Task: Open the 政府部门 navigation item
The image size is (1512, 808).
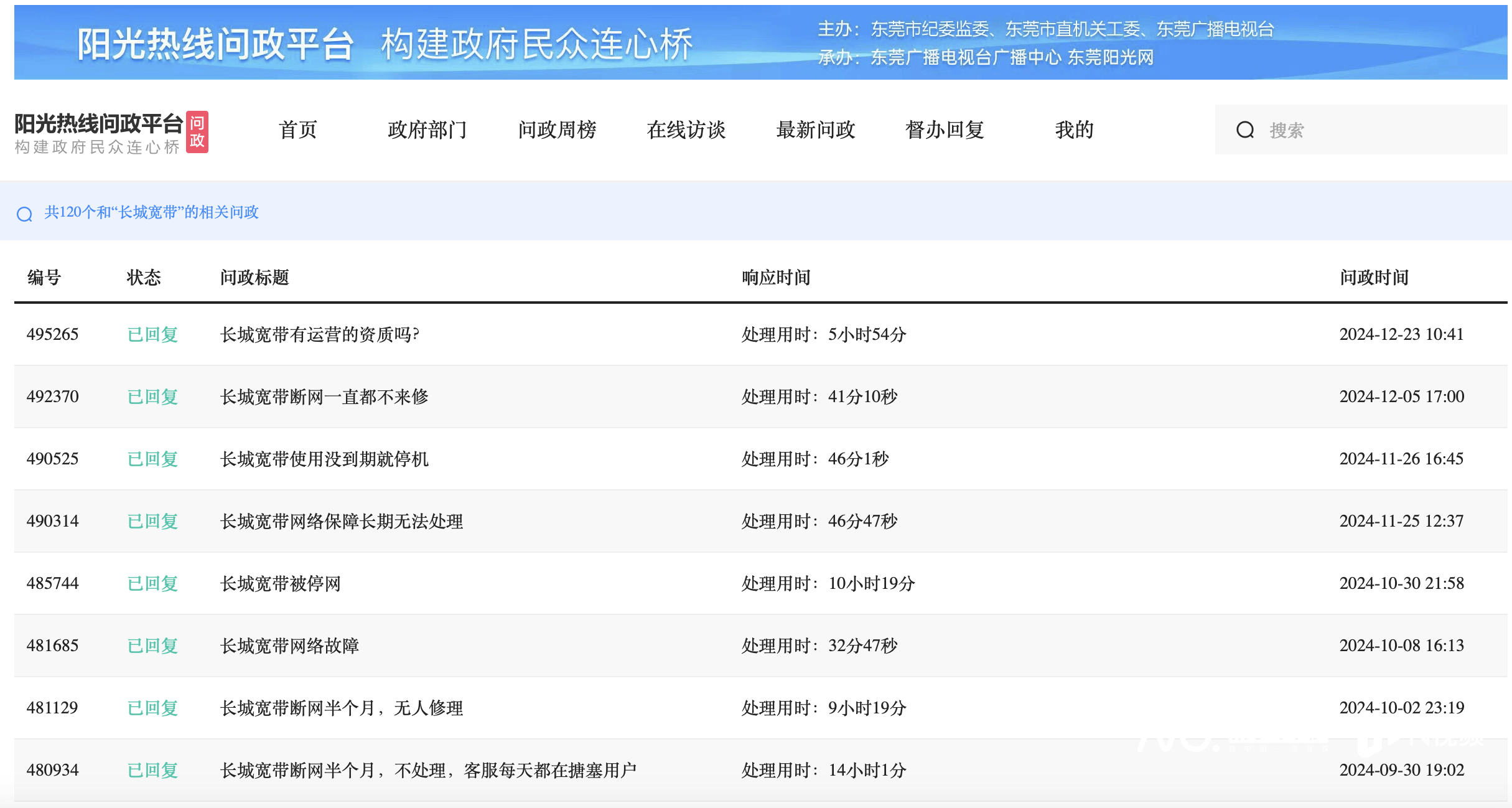Action: (x=428, y=130)
